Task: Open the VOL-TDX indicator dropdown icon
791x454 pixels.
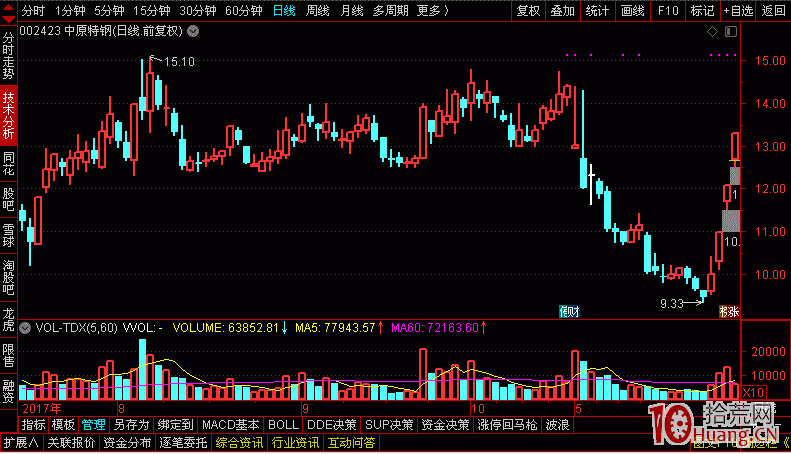Action: [x=25, y=328]
